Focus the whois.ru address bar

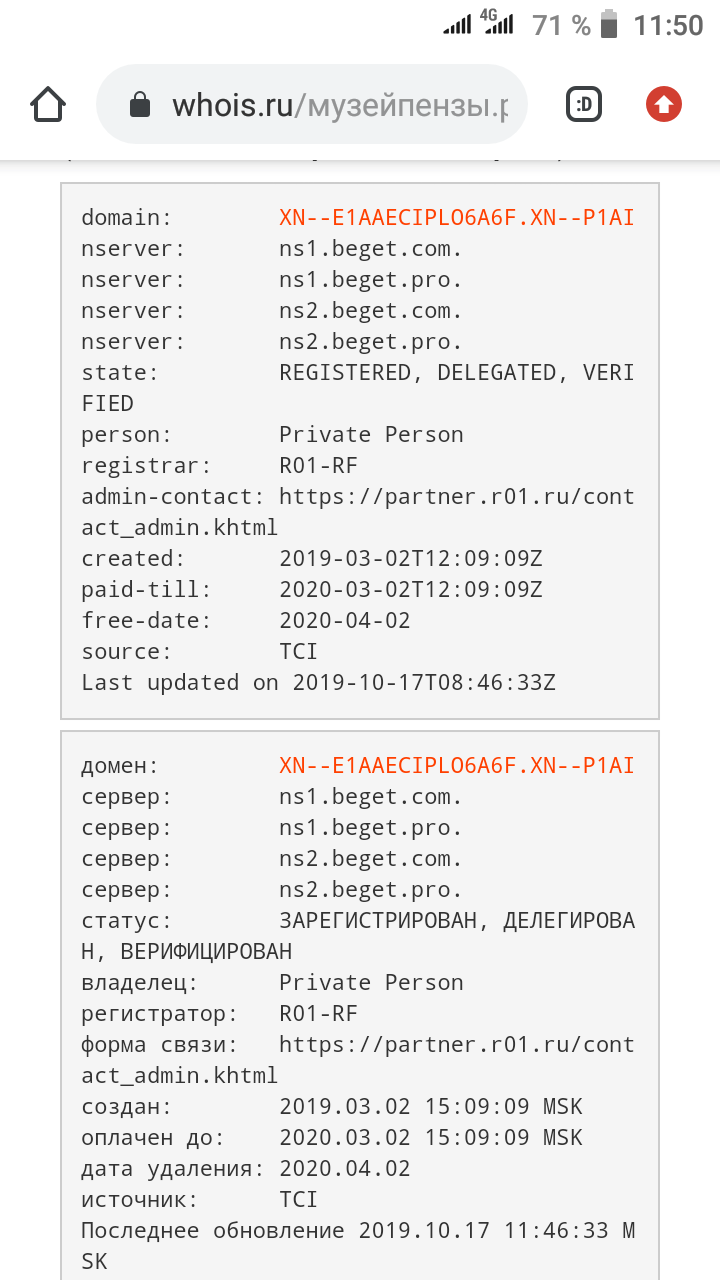pos(311,105)
